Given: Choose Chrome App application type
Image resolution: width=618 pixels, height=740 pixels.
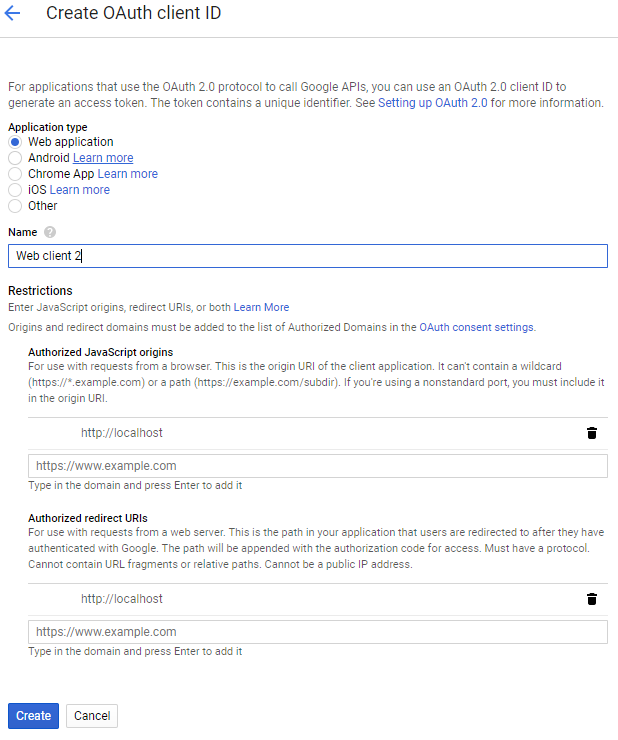Looking at the screenshot, I should (x=15, y=174).
